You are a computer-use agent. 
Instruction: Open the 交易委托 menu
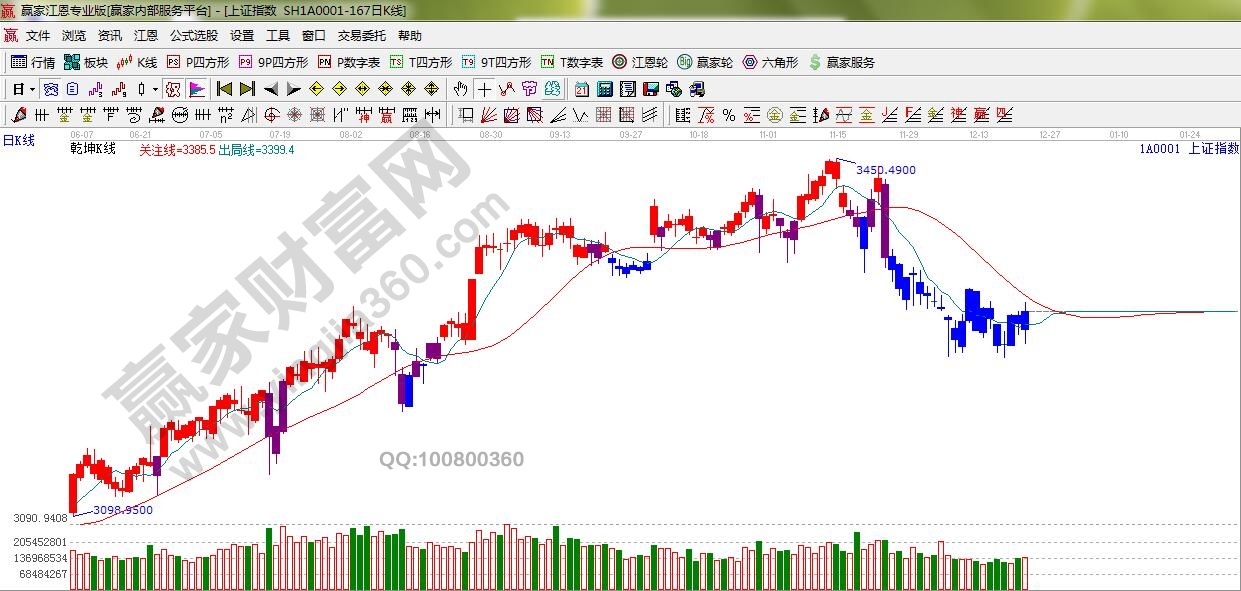click(361, 36)
